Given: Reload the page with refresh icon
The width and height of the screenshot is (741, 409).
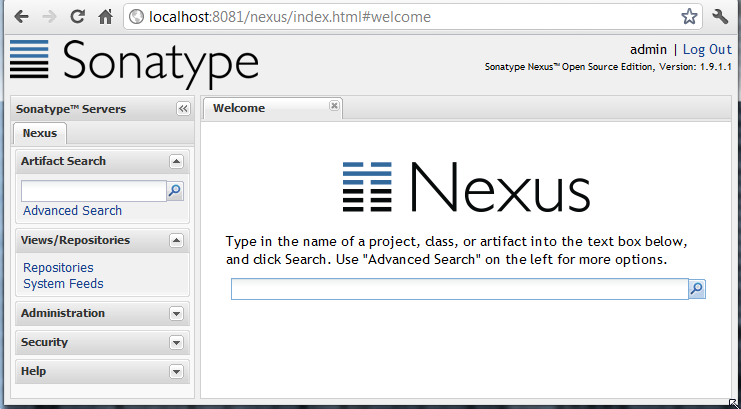Looking at the screenshot, I should (77, 17).
